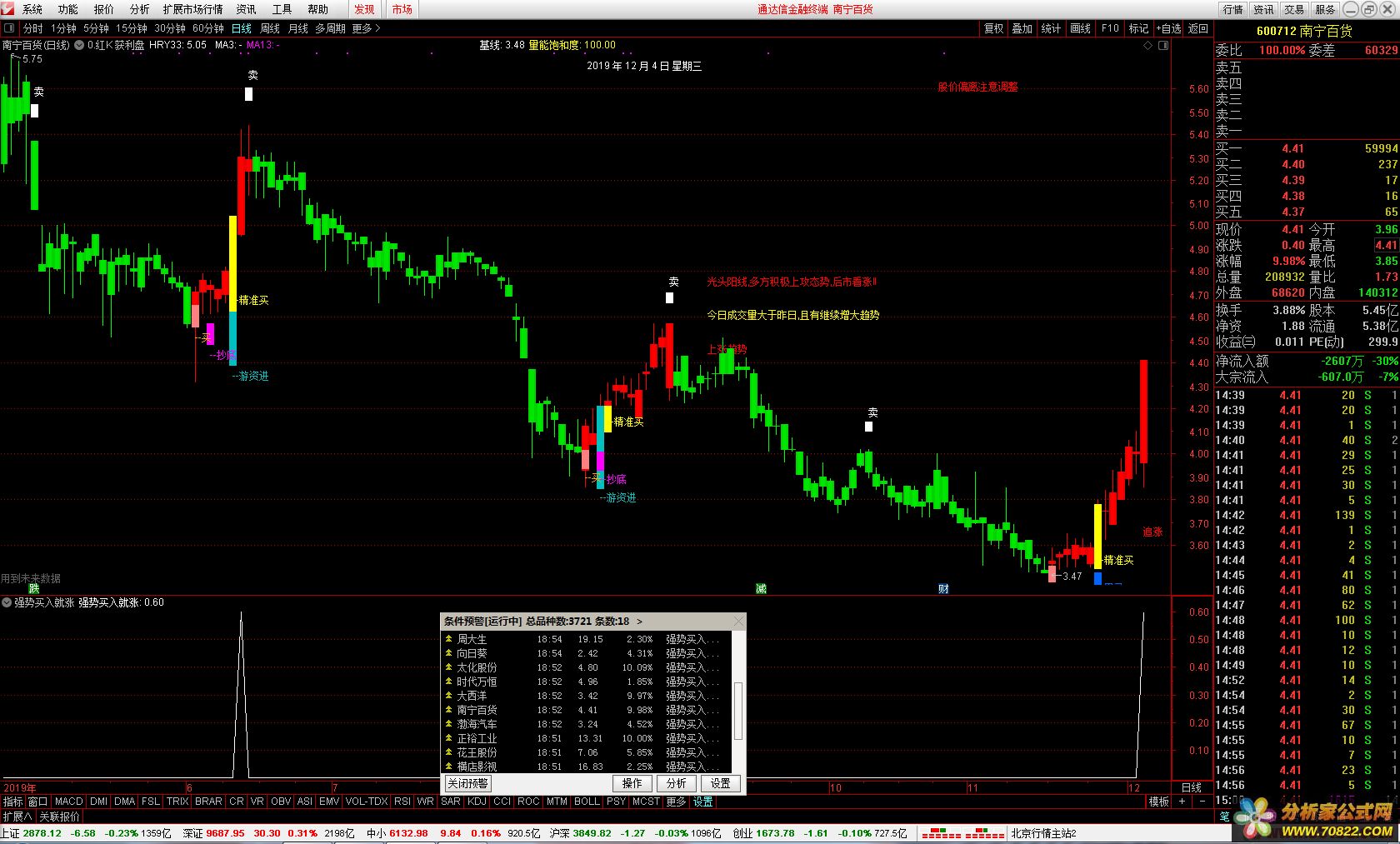Screen dimensions: 1400x844
Task: Open the 更多 indicators dropdown at bottom
Action: pyautogui.click(x=676, y=802)
